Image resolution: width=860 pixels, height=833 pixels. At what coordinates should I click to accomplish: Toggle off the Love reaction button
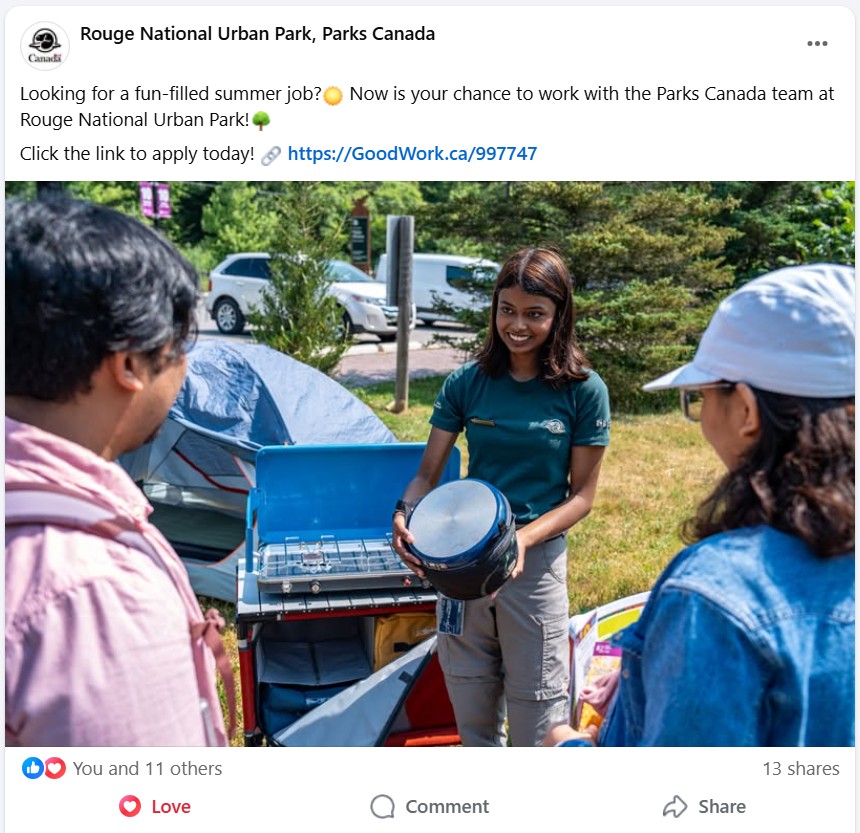click(155, 806)
